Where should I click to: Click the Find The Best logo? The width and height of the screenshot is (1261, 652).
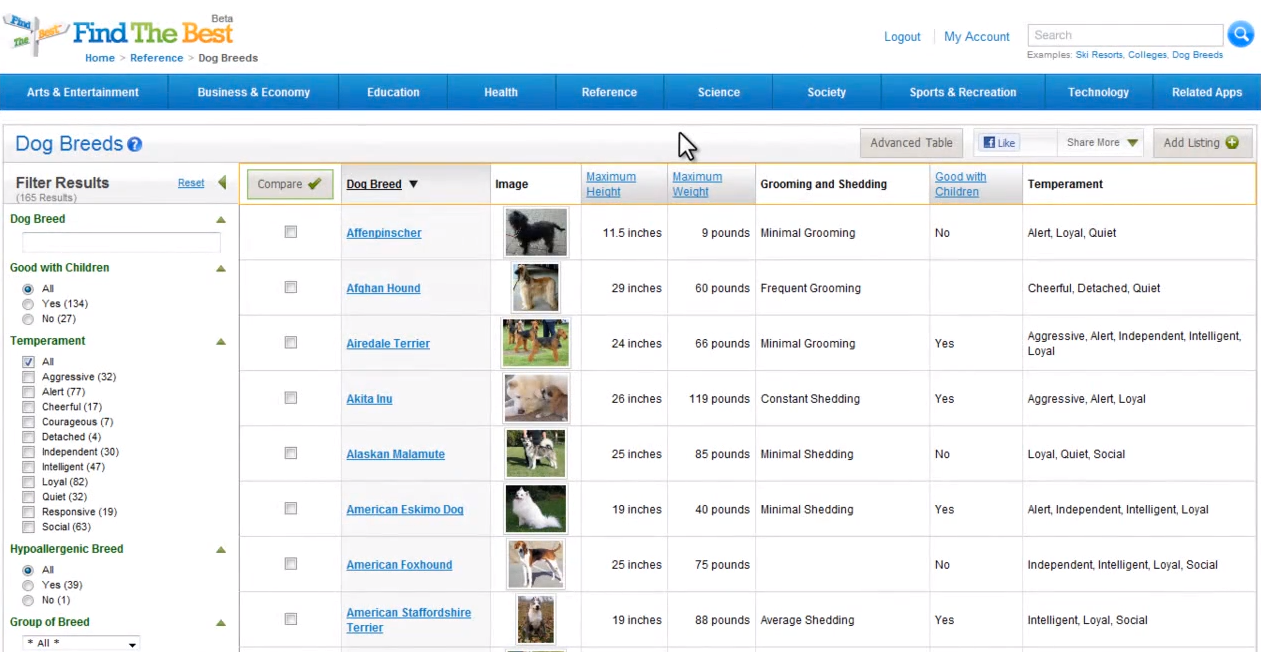pos(120,32)
